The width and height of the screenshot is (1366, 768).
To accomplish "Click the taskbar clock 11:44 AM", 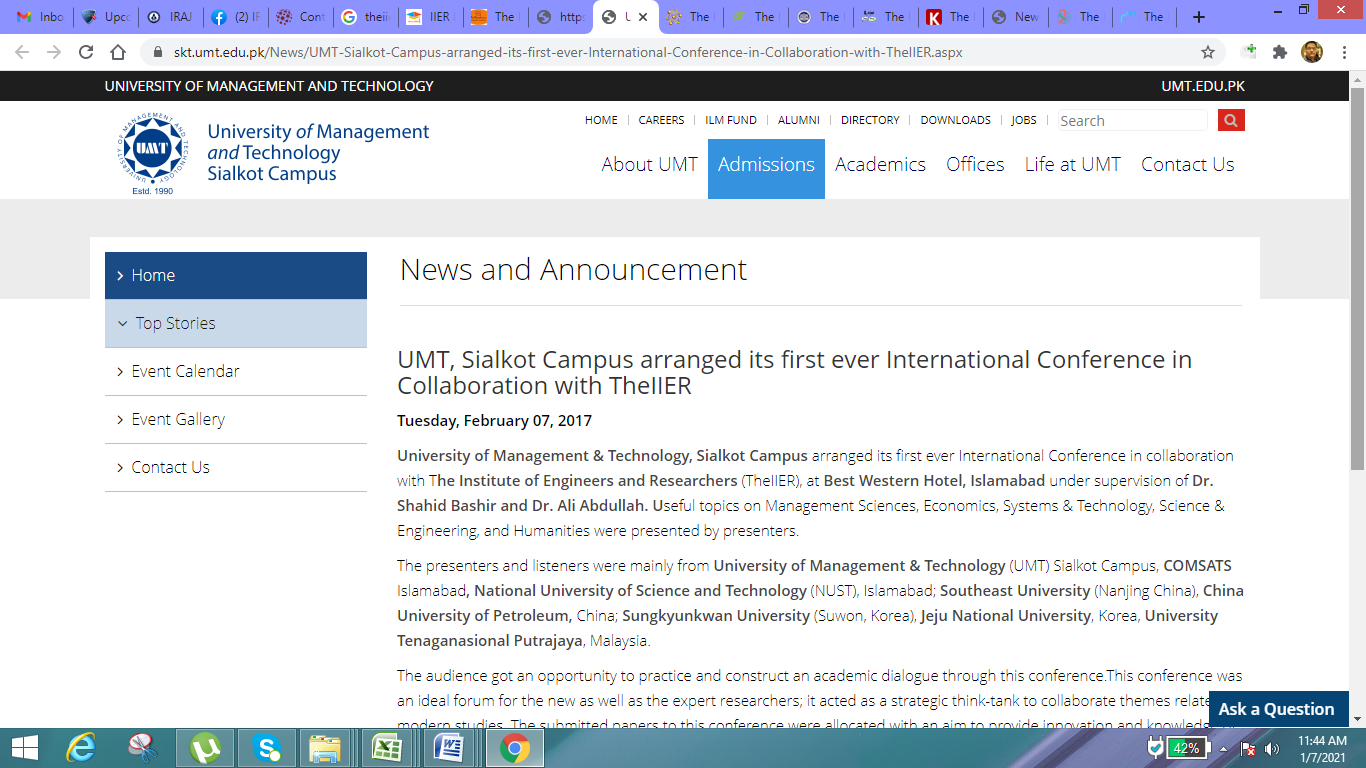I will (x=1321, y=740).
